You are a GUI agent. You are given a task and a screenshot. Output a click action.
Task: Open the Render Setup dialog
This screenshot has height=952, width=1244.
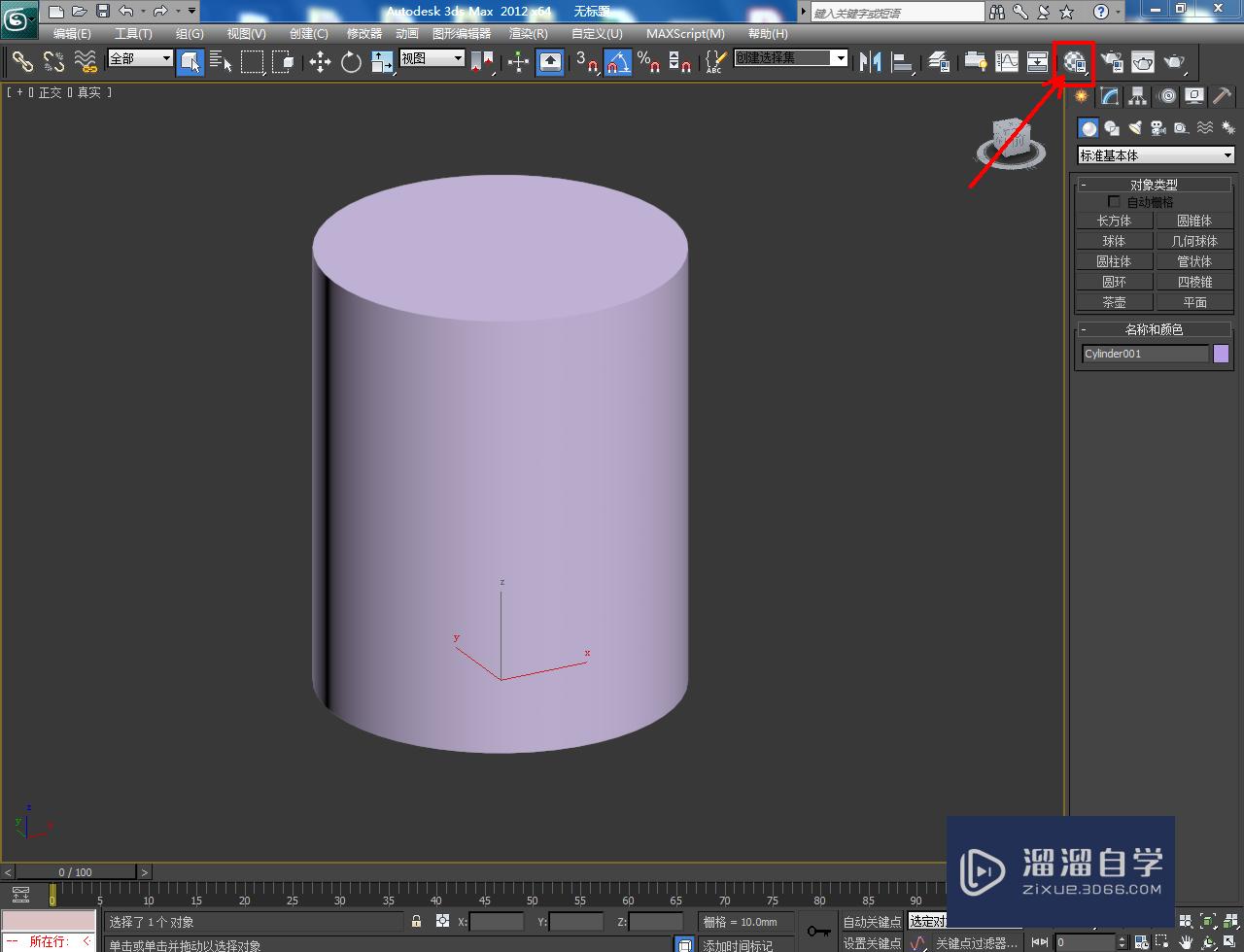pyautogui.click(x=1112, y=62)
